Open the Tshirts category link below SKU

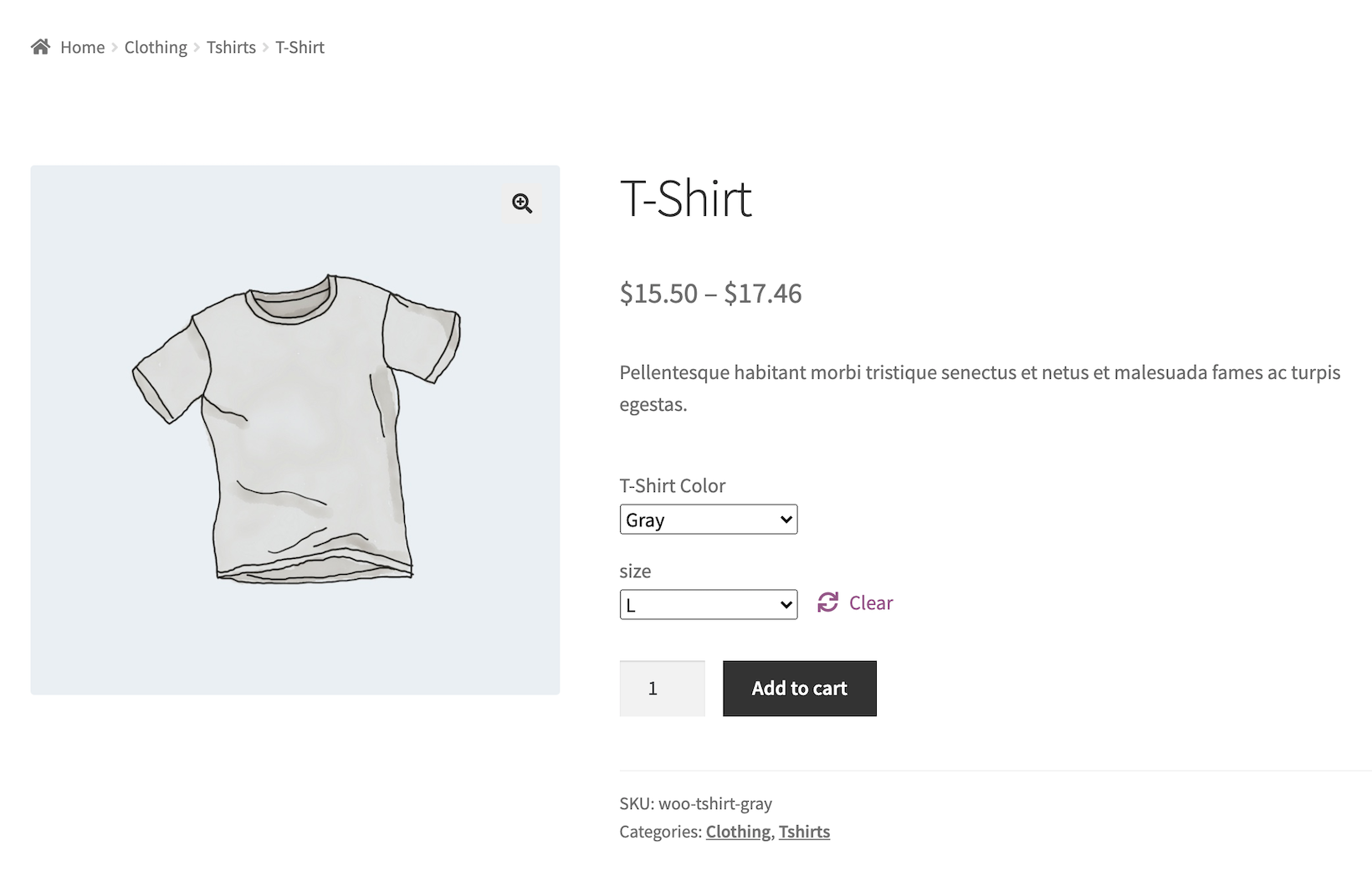click(804, 832)
